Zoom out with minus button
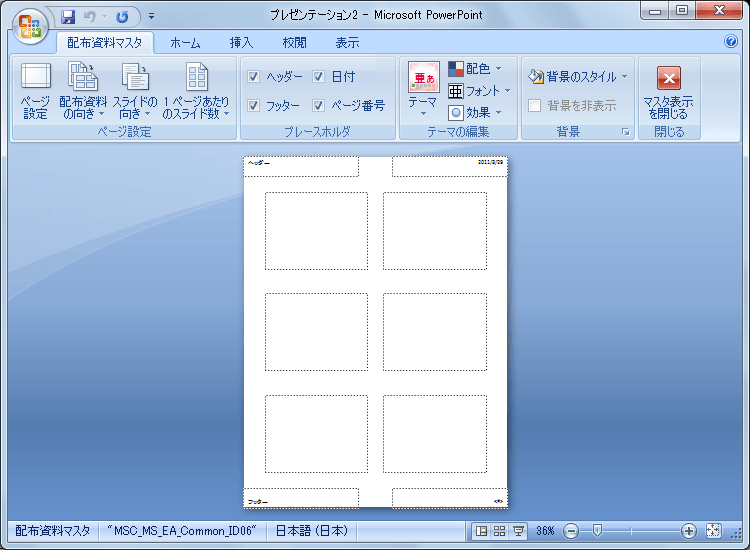The height and width of the screenshot is (550, 750). coord(571,531)
